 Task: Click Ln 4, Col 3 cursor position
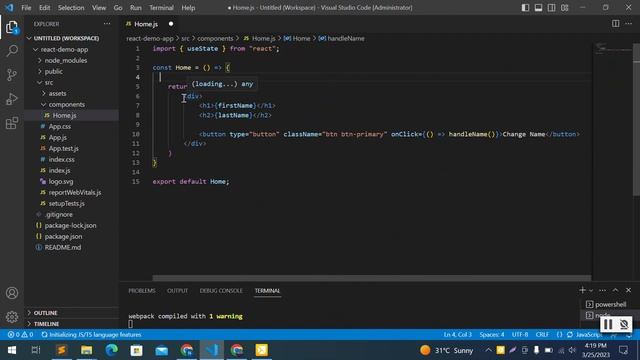tap(458, 335)
